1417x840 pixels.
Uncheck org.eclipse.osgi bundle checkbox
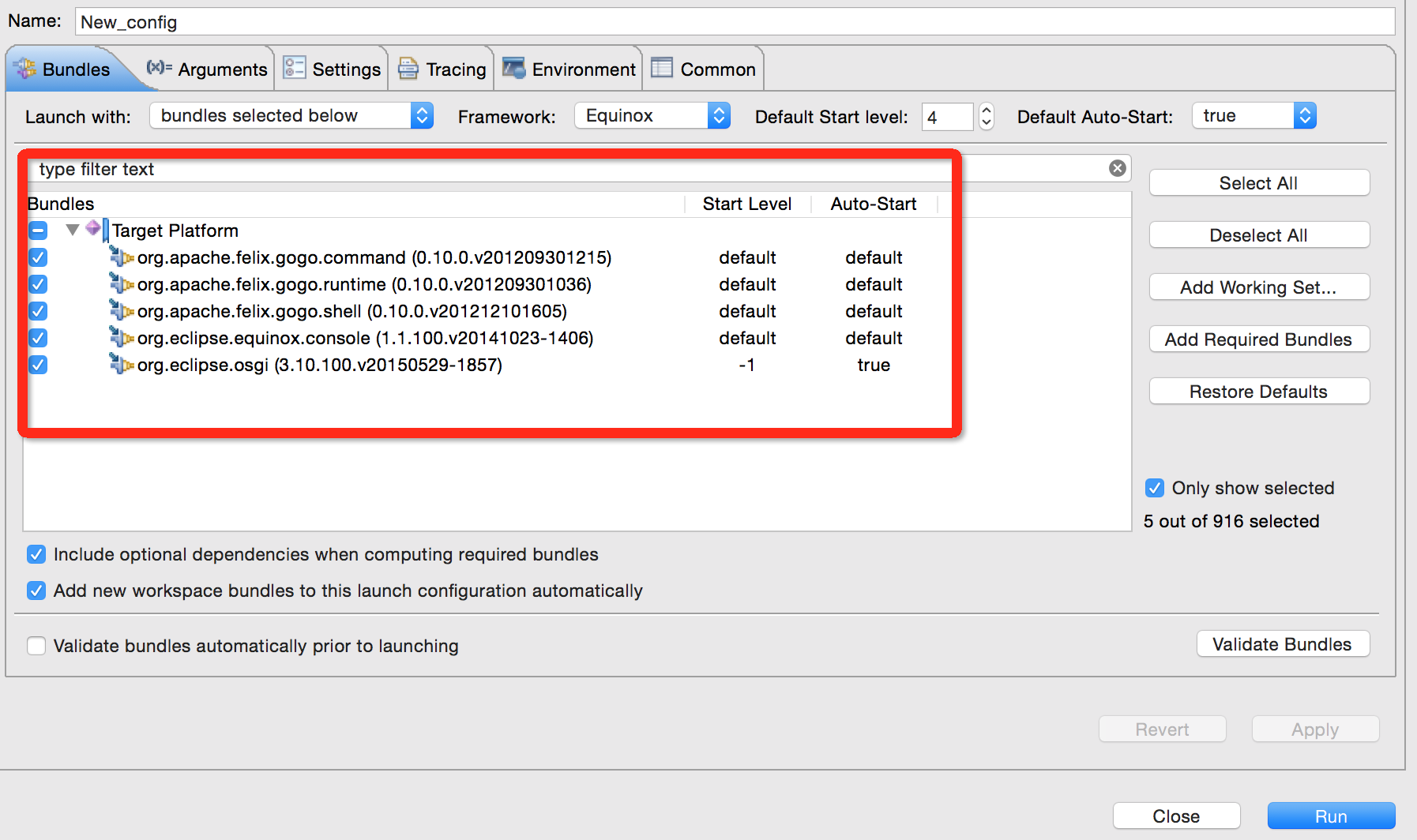point(38,365)
